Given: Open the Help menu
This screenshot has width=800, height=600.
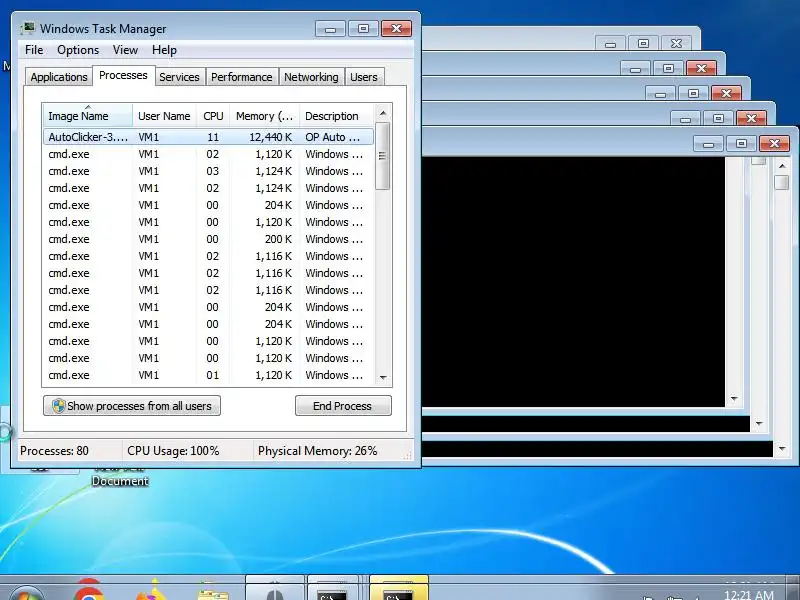Looking at the screenshot, I should click(164, 50).
